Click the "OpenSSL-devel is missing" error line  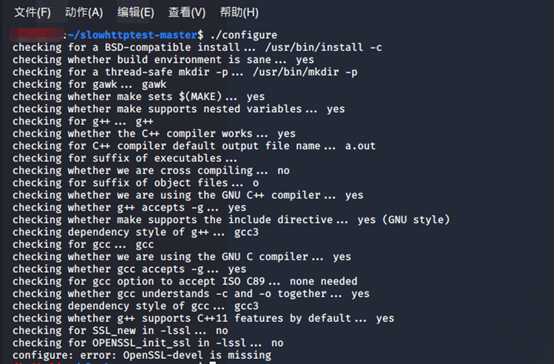142,355
